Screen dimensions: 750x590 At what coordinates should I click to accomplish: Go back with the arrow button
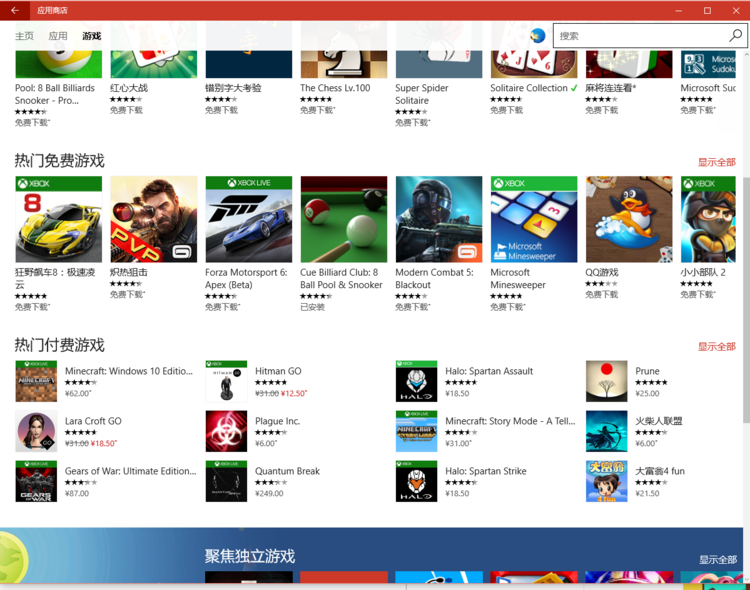coord(15,10)
